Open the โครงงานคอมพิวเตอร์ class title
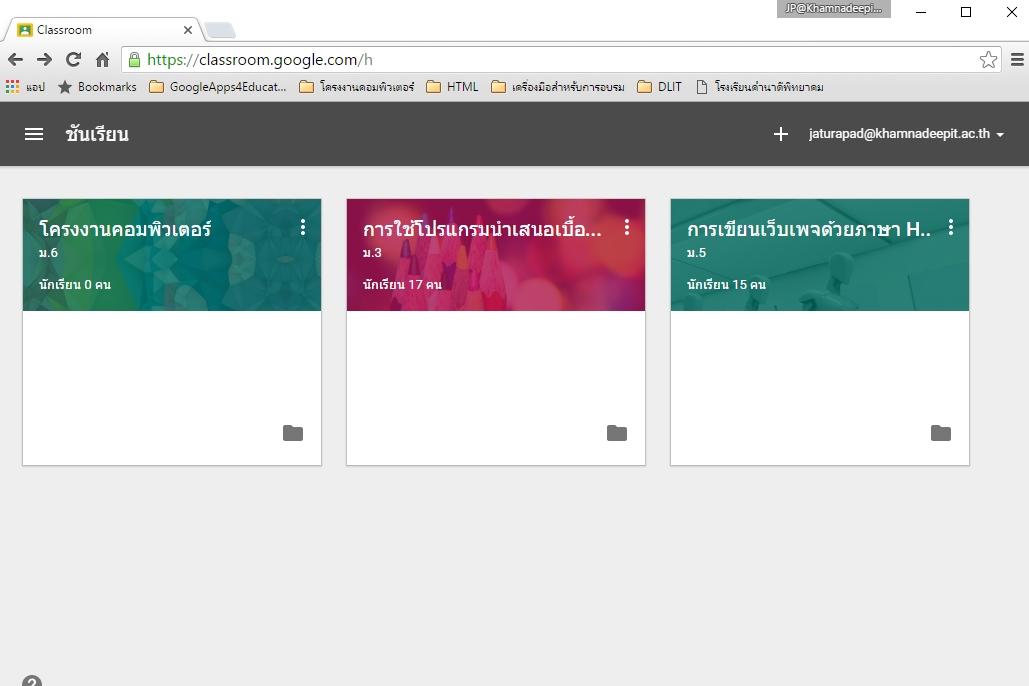 [x=125, y=228]
